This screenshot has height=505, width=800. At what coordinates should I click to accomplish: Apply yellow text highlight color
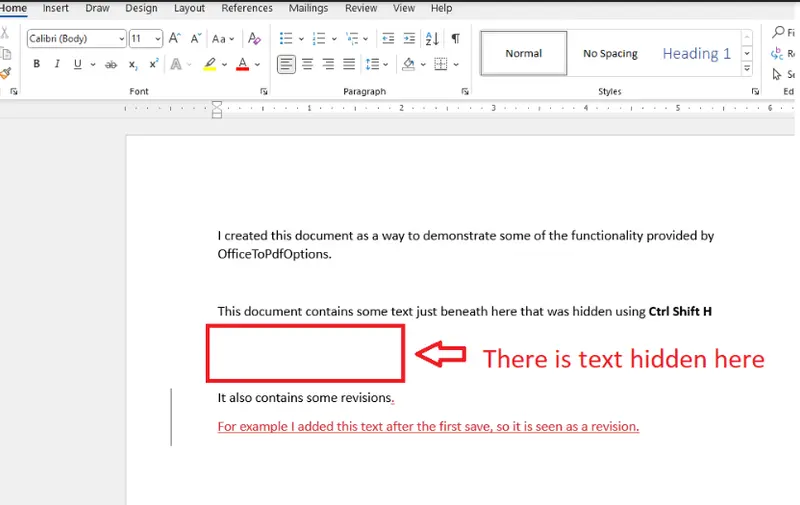210,64
